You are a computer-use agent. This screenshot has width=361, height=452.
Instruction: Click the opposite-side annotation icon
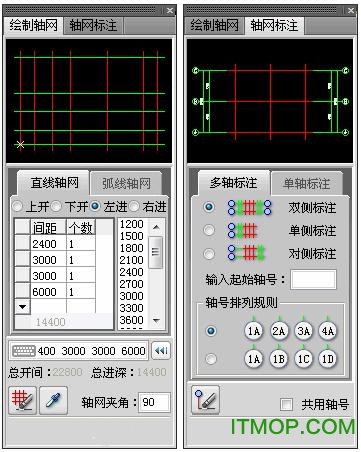(246, 252)
